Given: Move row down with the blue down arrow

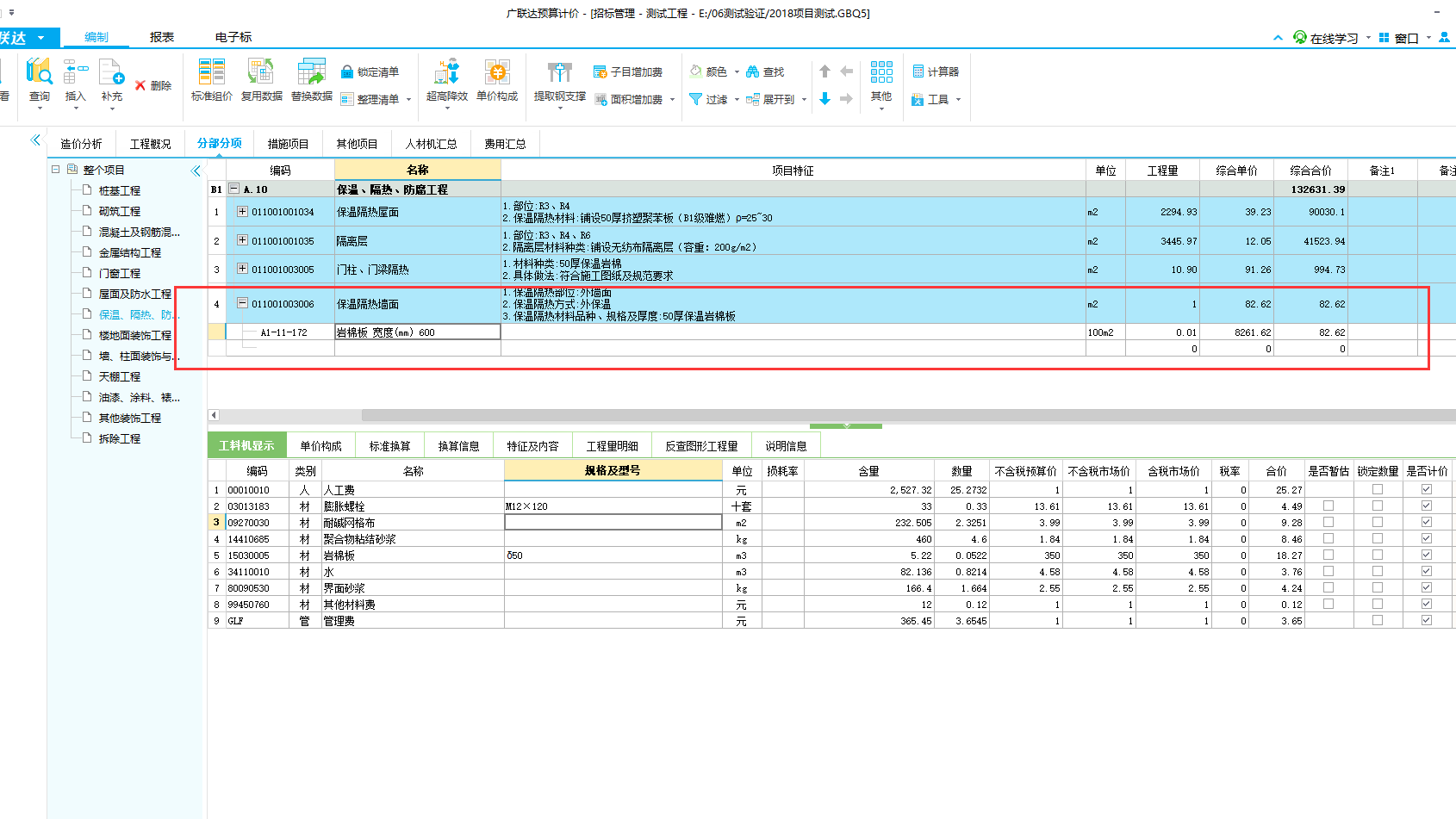Looking at the screenshot, I should coord(824,99).
